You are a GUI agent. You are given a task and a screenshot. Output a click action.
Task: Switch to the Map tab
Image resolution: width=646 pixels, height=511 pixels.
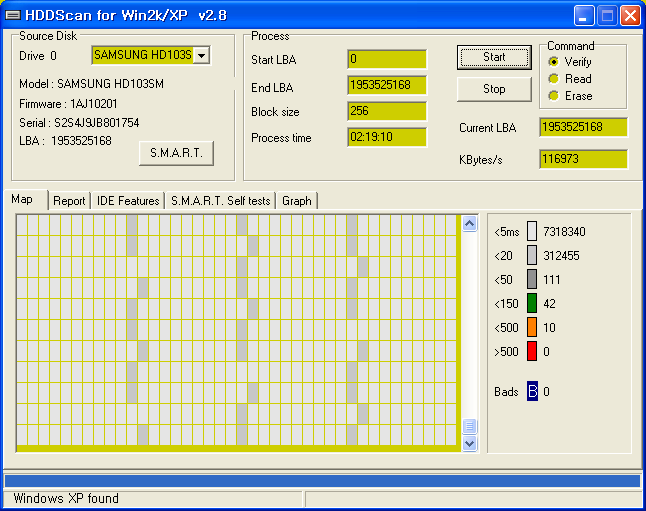pyautogui.click(x=25, y=199)
